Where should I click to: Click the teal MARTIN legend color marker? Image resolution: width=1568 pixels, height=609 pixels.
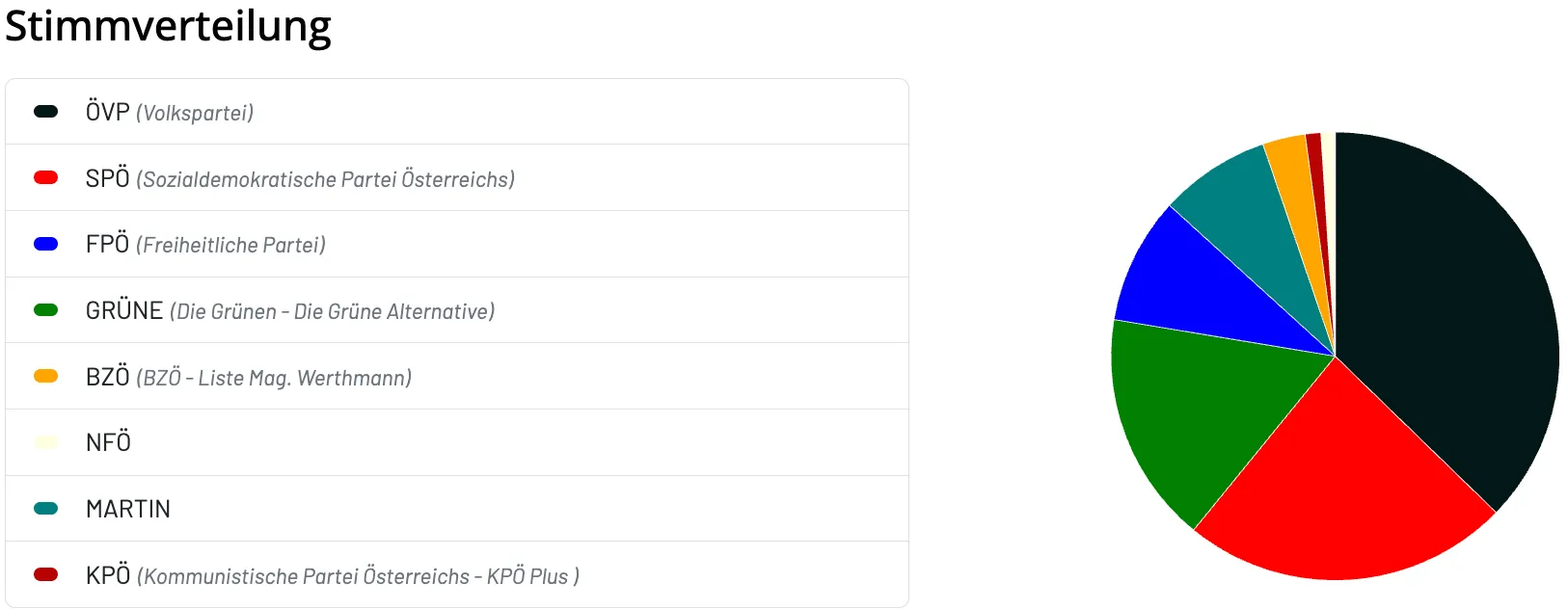point(46,509)
